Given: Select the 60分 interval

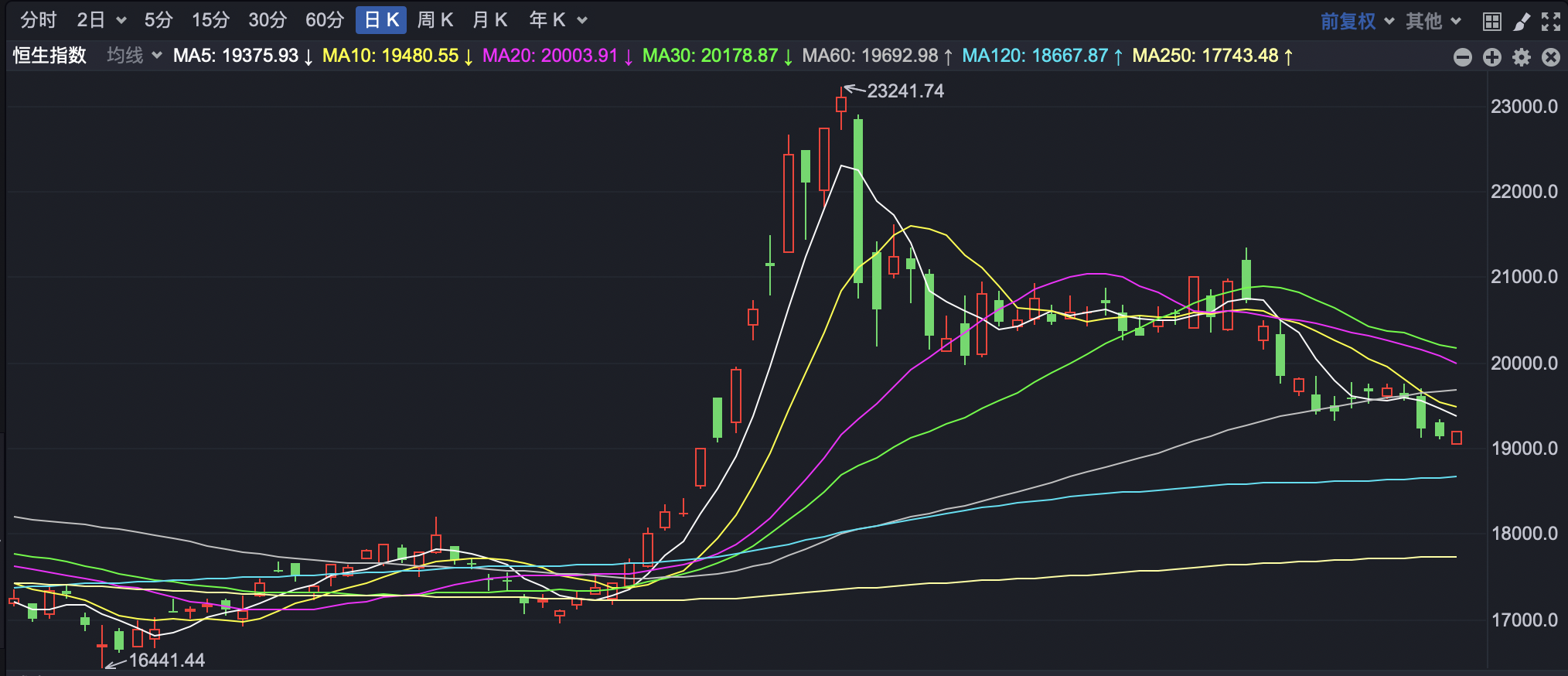Looking at the screenshot, I should pos(325,20).
